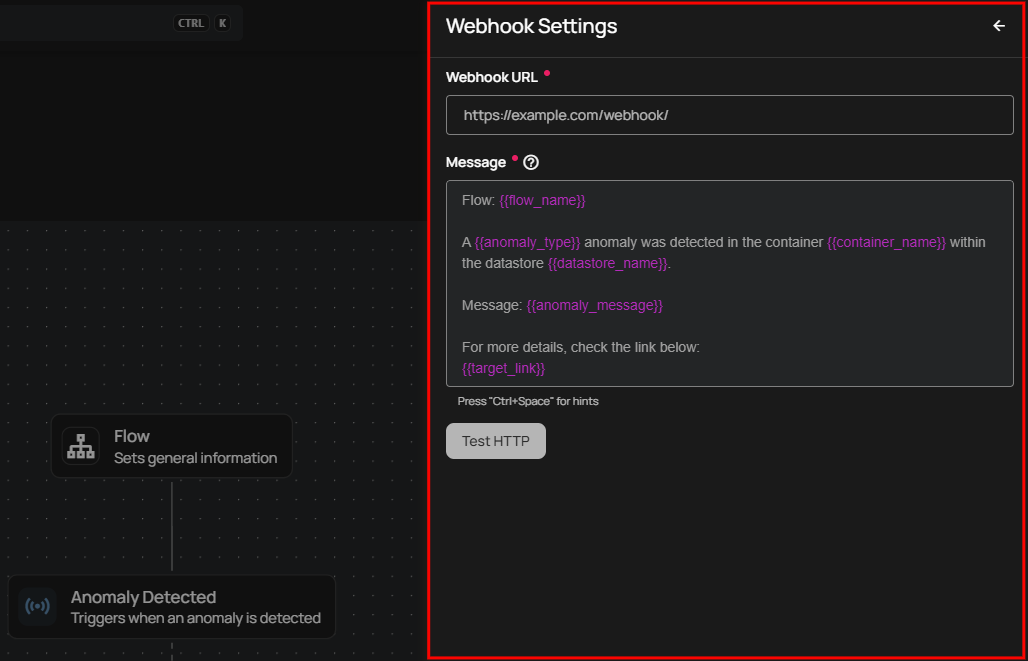
Task: Focus the Webhook URL input field
Action: (729, 115)
